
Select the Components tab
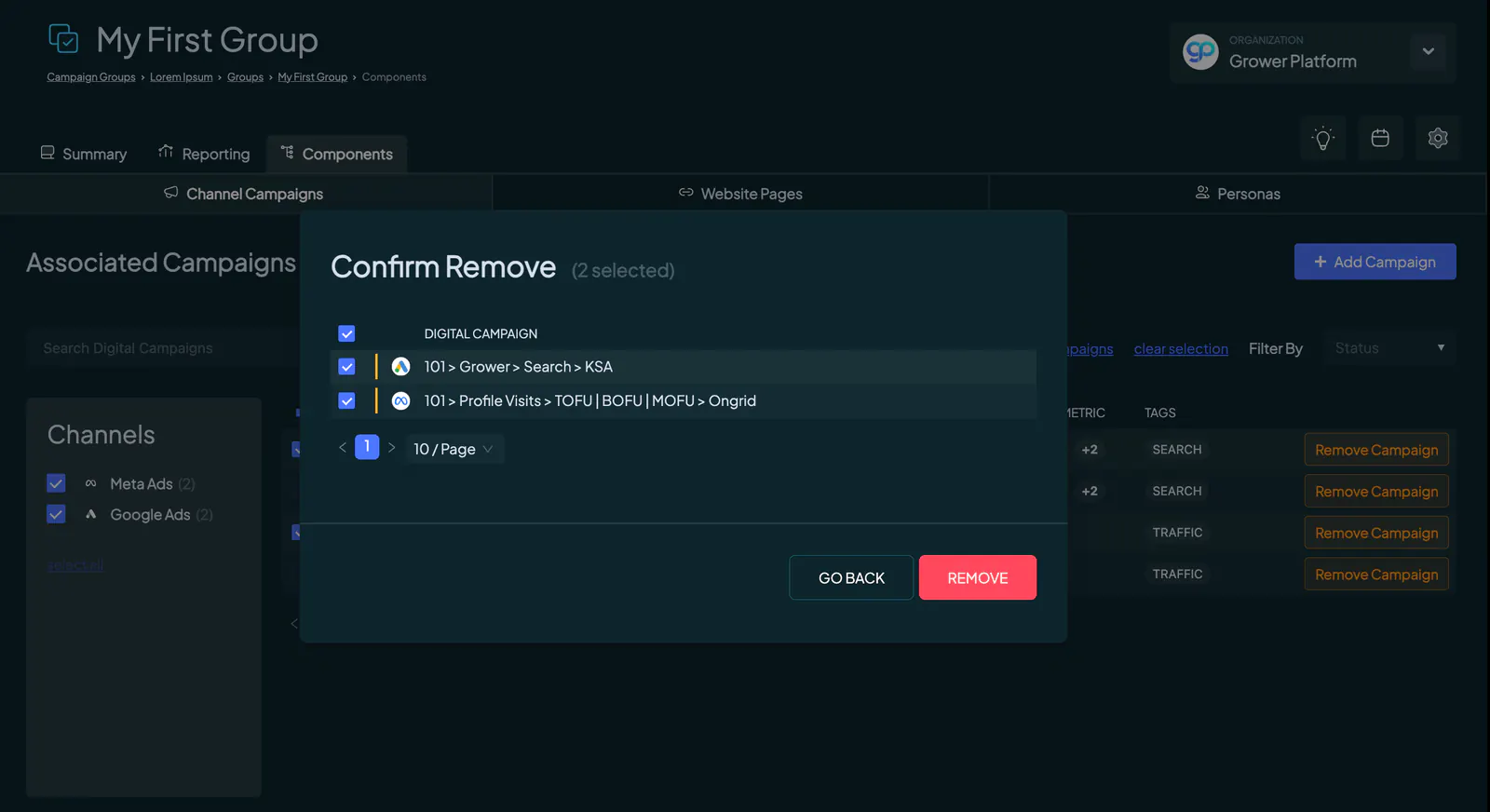[x=337, y=154]
